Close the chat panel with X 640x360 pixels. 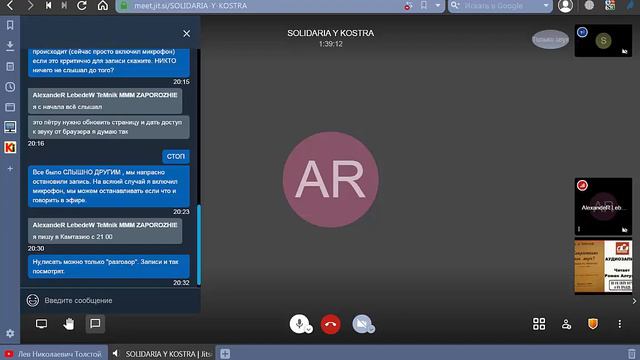[x=187, y=33]
